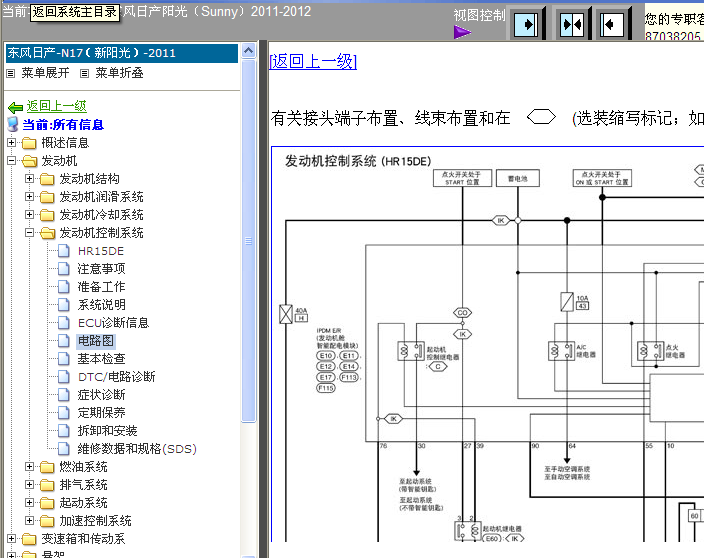The width and height of the screenshot is (704, 558).
Task: Click the 返回上一级 link in content pane
Action: tap(313, 61)
